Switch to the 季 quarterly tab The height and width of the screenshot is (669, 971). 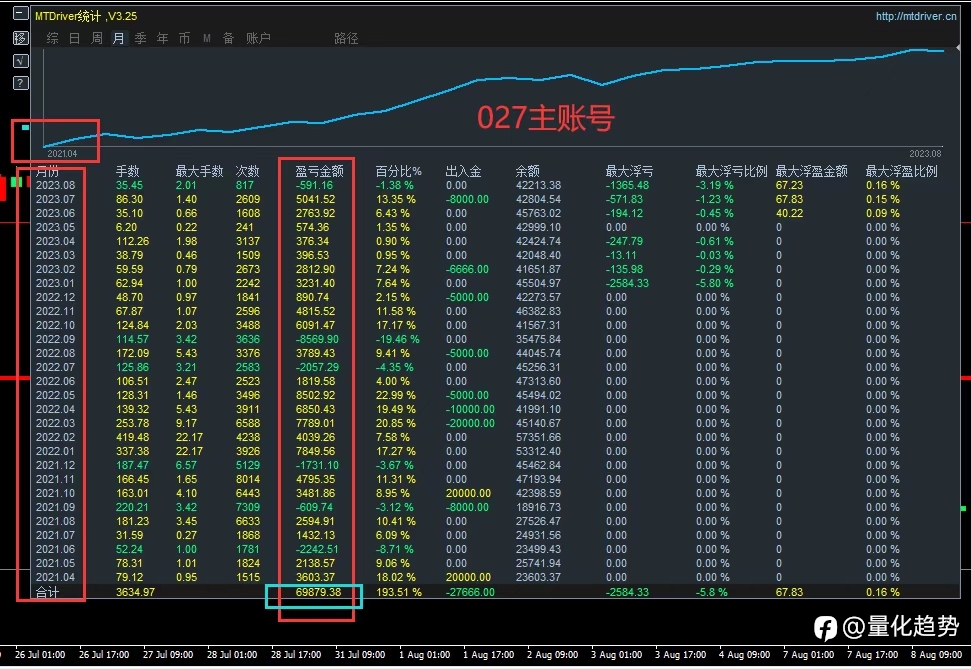(x=141, y=38)
